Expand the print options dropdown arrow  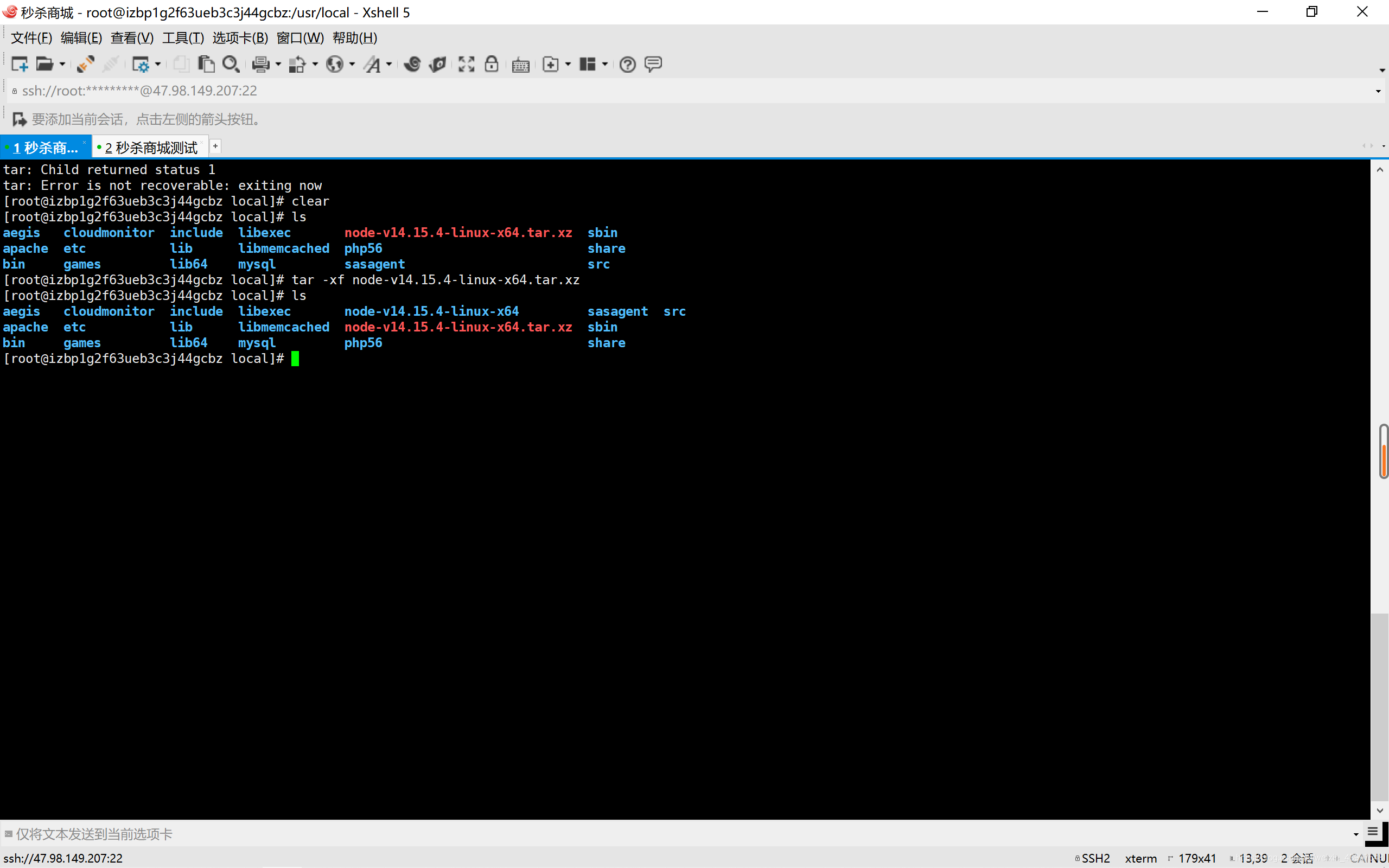[278, 65]
